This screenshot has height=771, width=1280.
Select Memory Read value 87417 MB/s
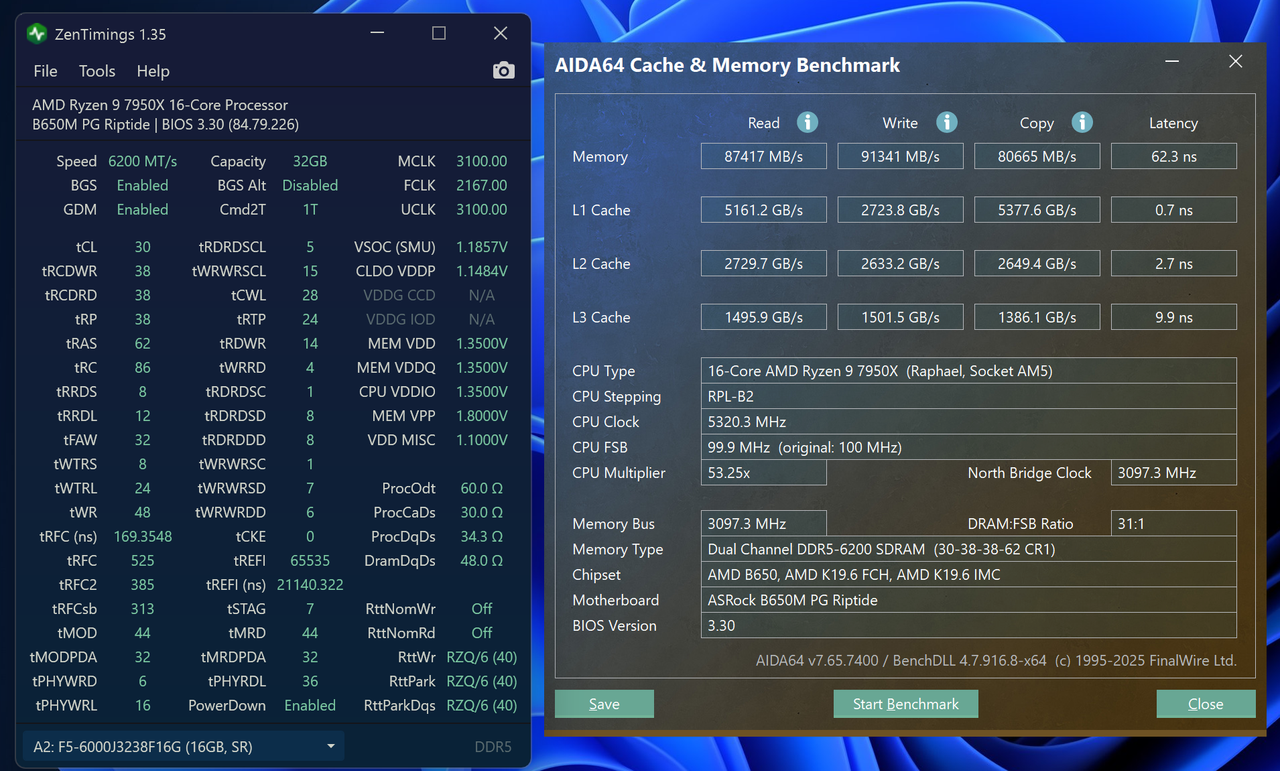pyautogui.click(x=764, y=156)
